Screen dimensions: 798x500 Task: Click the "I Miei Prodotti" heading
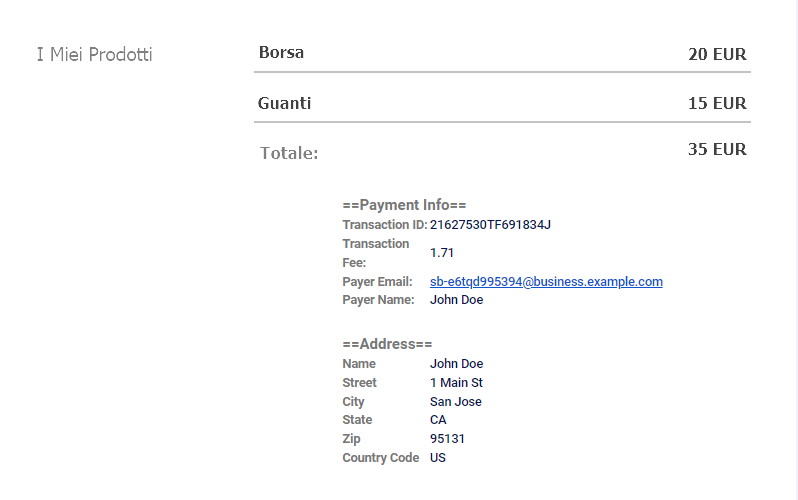[94, 54]
